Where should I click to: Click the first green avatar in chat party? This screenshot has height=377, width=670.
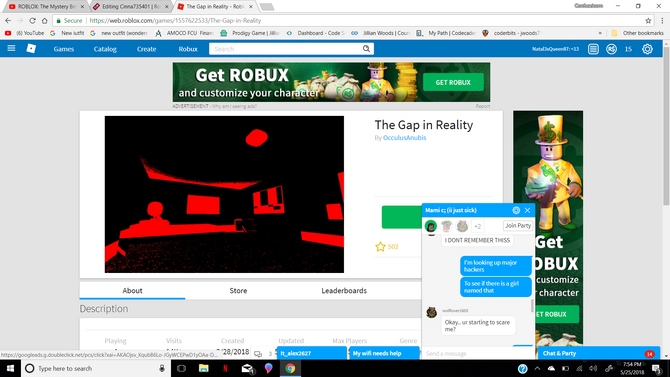tap(431, 226)
